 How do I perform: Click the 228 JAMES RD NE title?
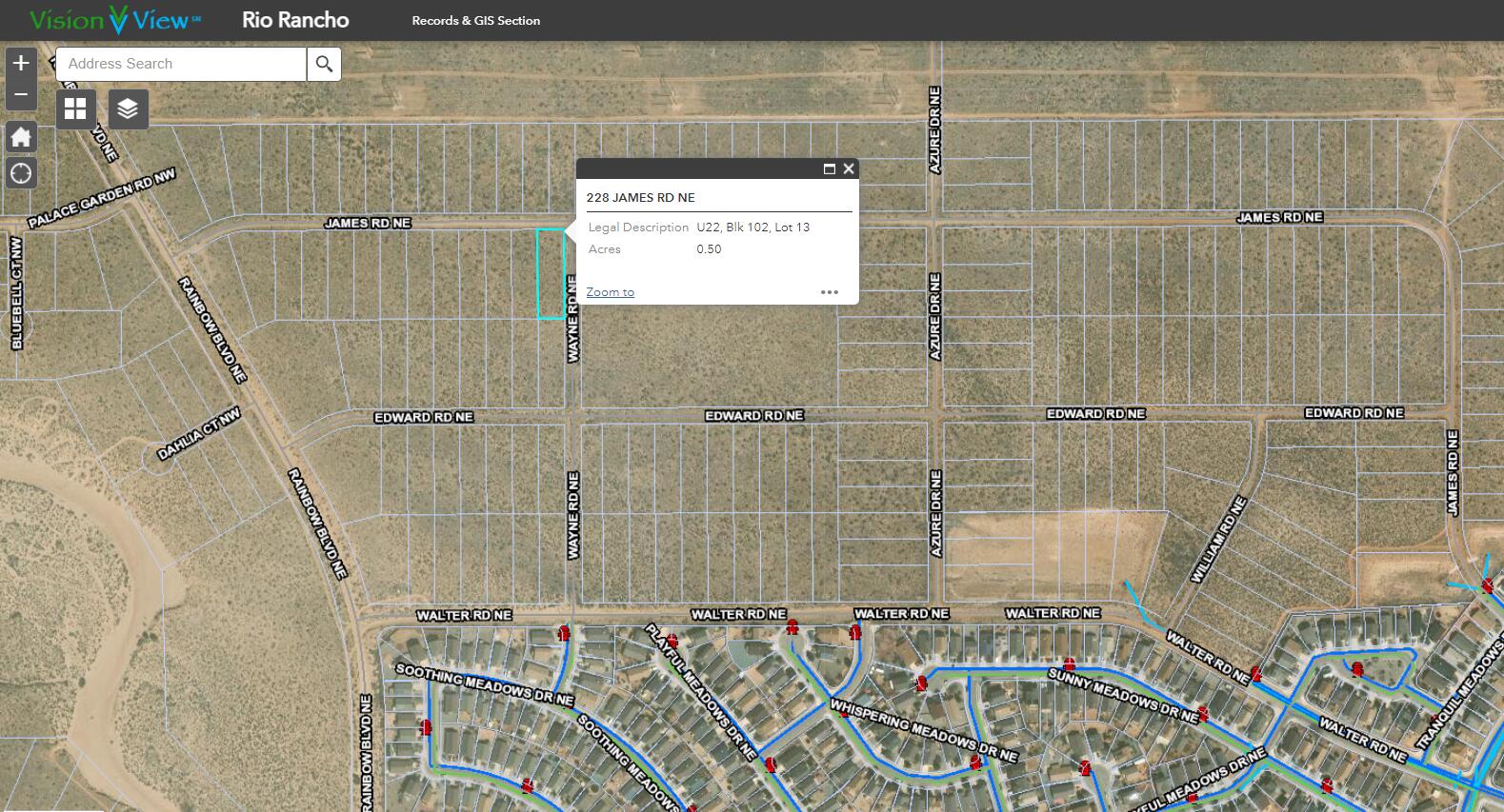(x=640, y=198)
